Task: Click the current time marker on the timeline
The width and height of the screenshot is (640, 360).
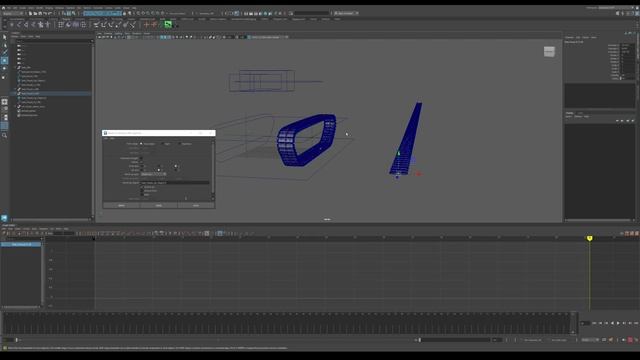Action: pyautogui.click(x=589, y=238)
